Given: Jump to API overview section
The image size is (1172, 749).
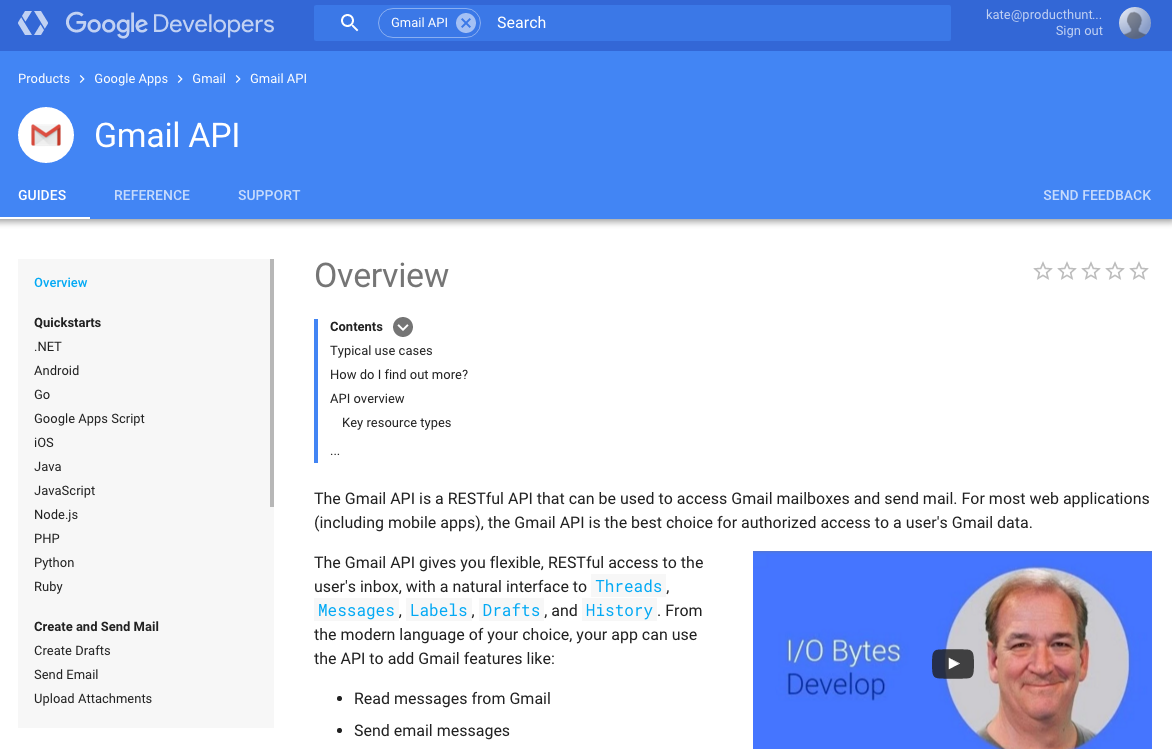Looking at the screenshot, I should [x=367, y=398].
